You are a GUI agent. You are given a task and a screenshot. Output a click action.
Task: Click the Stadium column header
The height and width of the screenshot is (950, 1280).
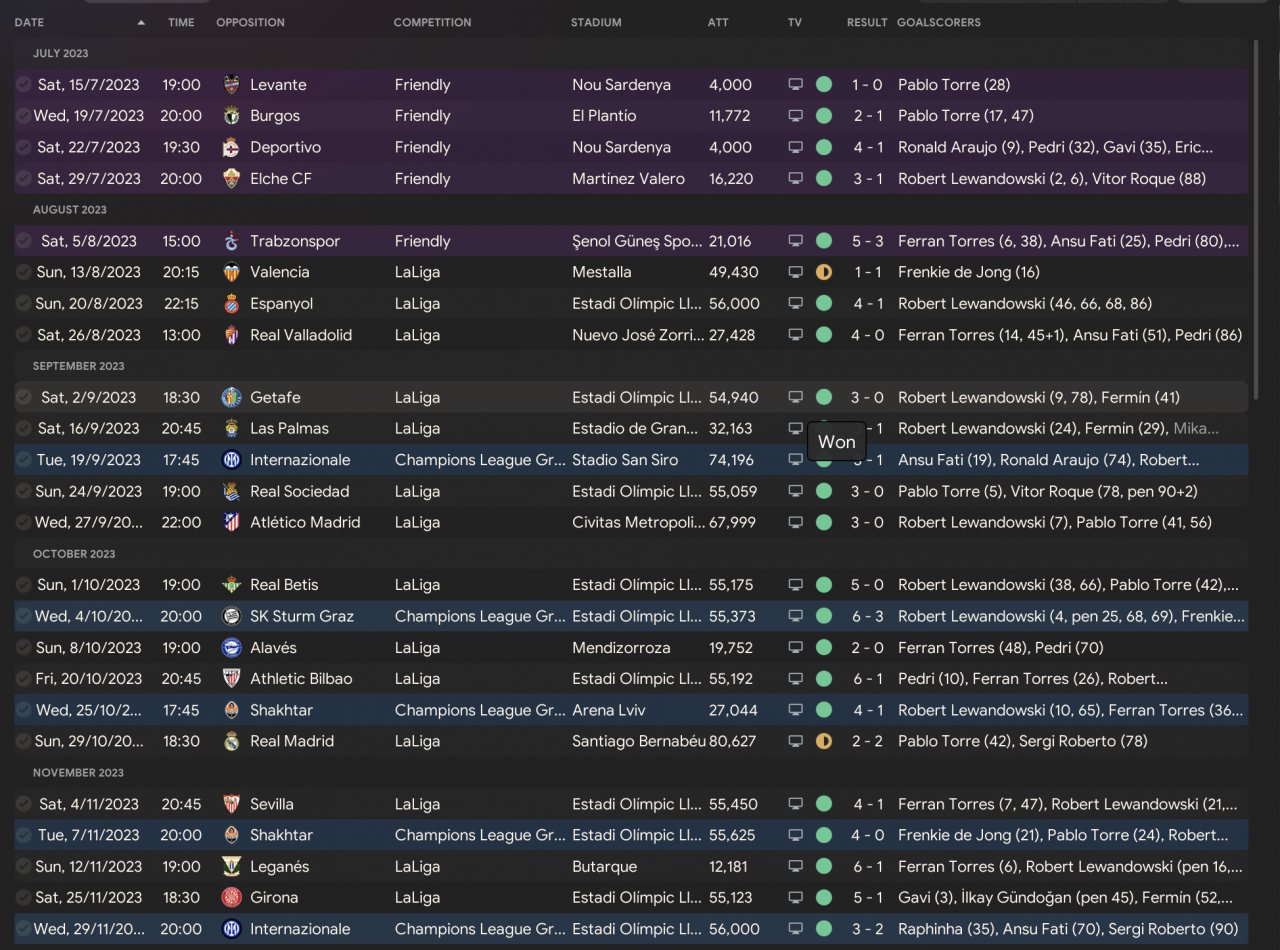coord(596,22)
